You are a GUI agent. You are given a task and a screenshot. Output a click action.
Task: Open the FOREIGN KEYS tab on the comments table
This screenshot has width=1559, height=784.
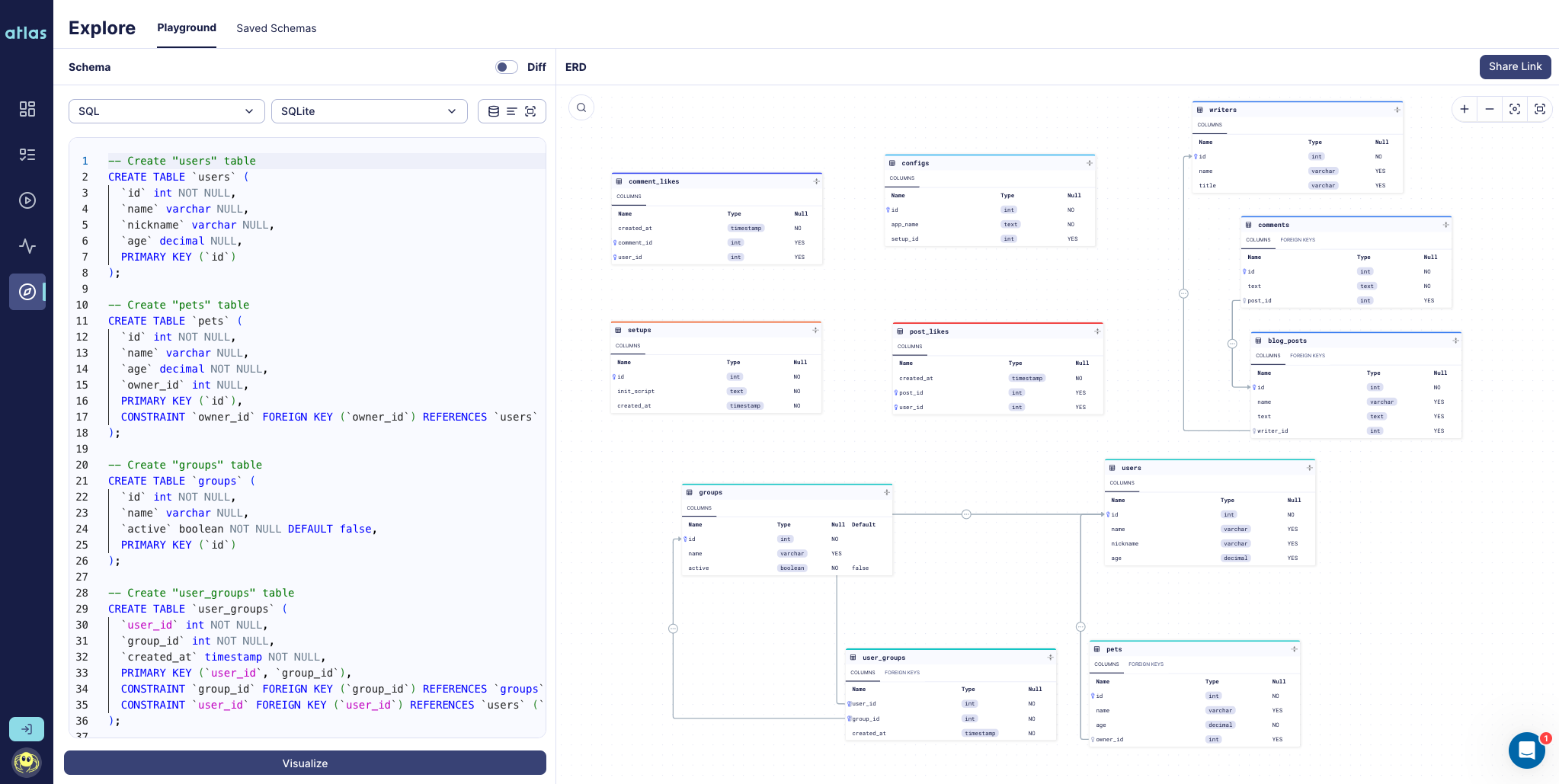(x=1297, y=239)
